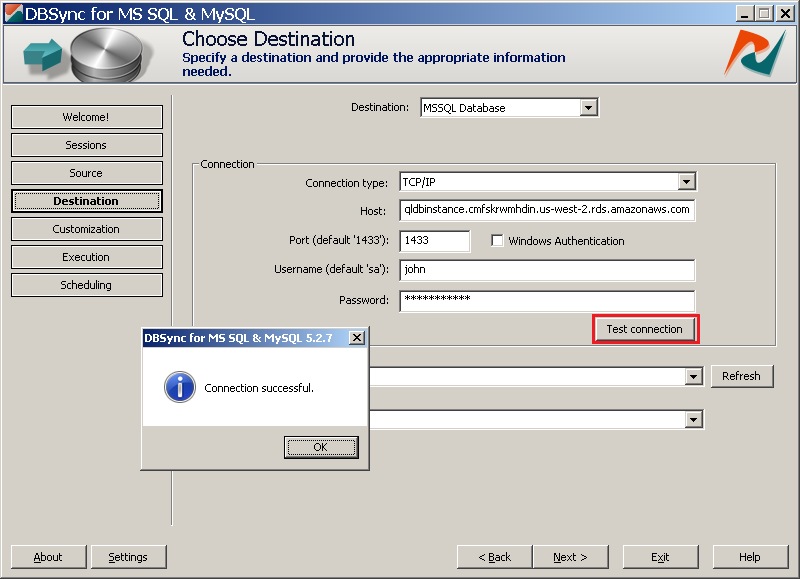Click the database disk icon in header
The width and height of the screenshot is (800, 579).
(106, 55)
